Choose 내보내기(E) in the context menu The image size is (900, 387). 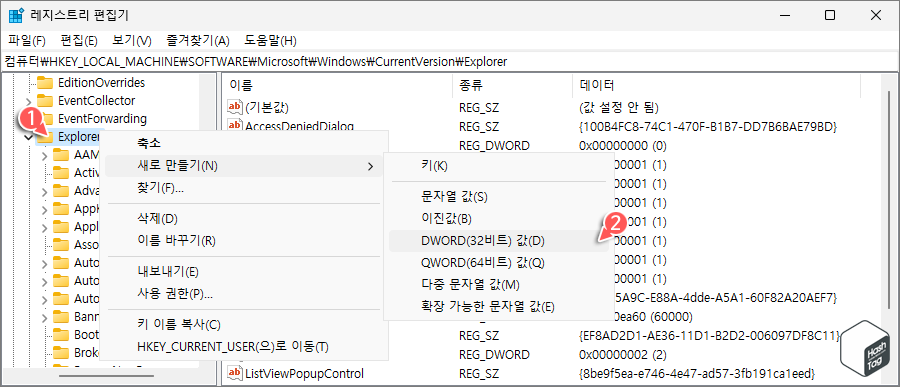244,272
